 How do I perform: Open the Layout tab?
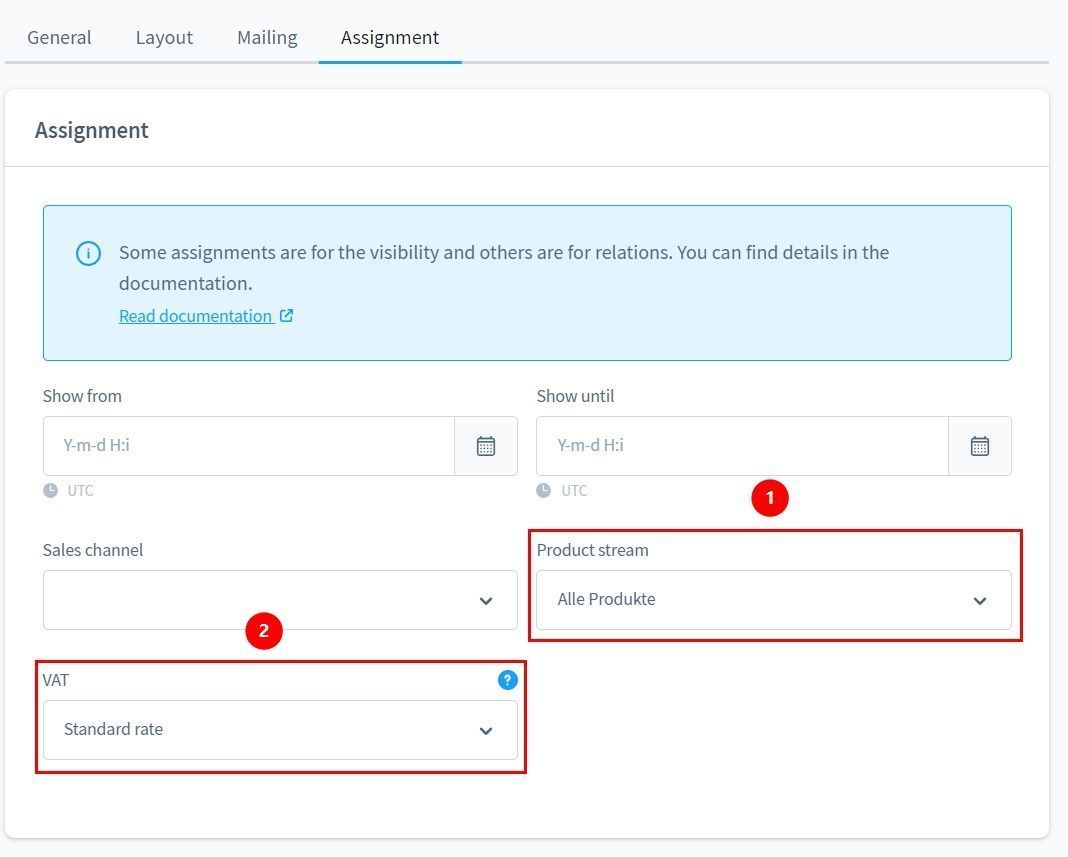[x=164, y=37]
